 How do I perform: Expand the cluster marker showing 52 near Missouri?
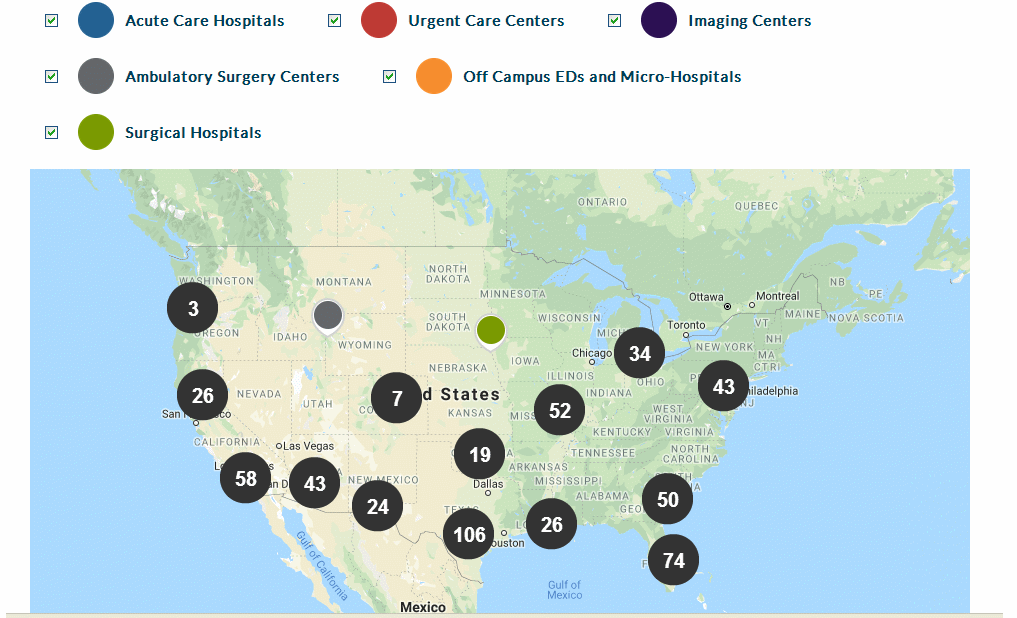[560, 410]
